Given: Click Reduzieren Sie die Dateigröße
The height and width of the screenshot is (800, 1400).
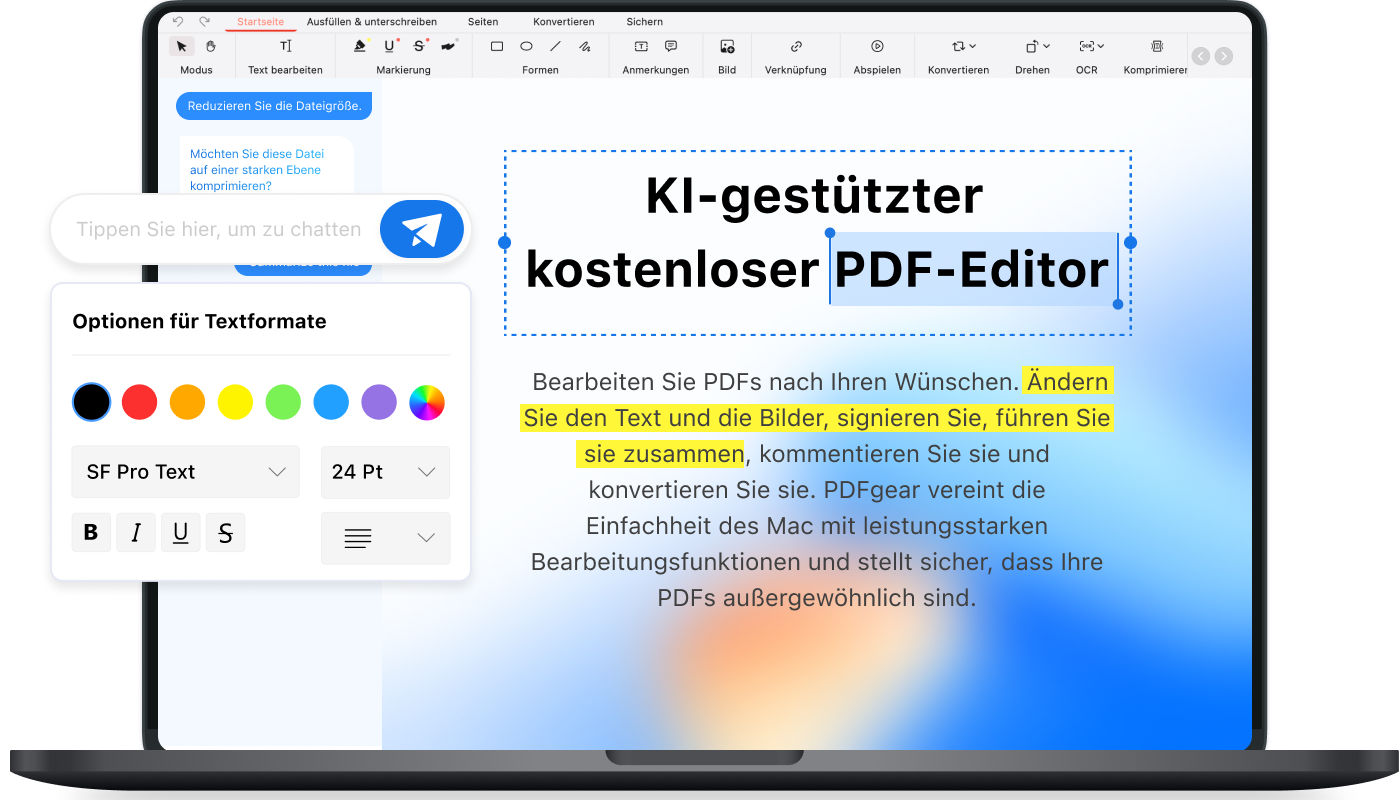Looking at the screenshot, I should click(x=273, y=104).
